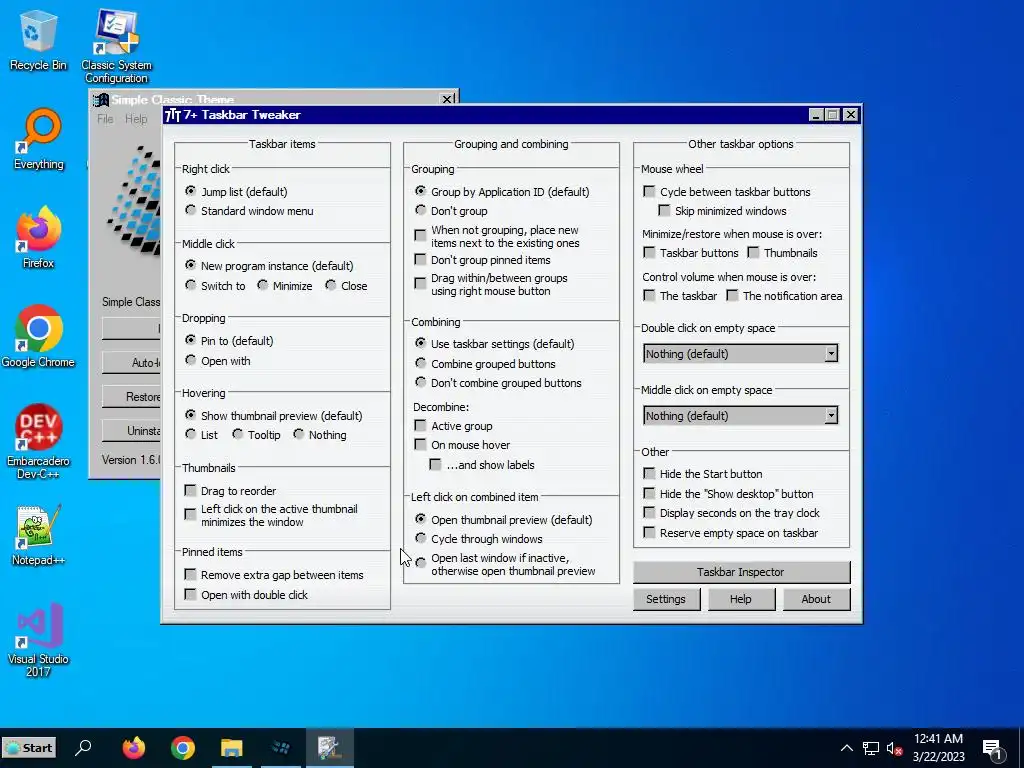This screenshot has width=1024, height=768.
Task: Open the Recycle Bin desktop icon
Action: (38, 40)
